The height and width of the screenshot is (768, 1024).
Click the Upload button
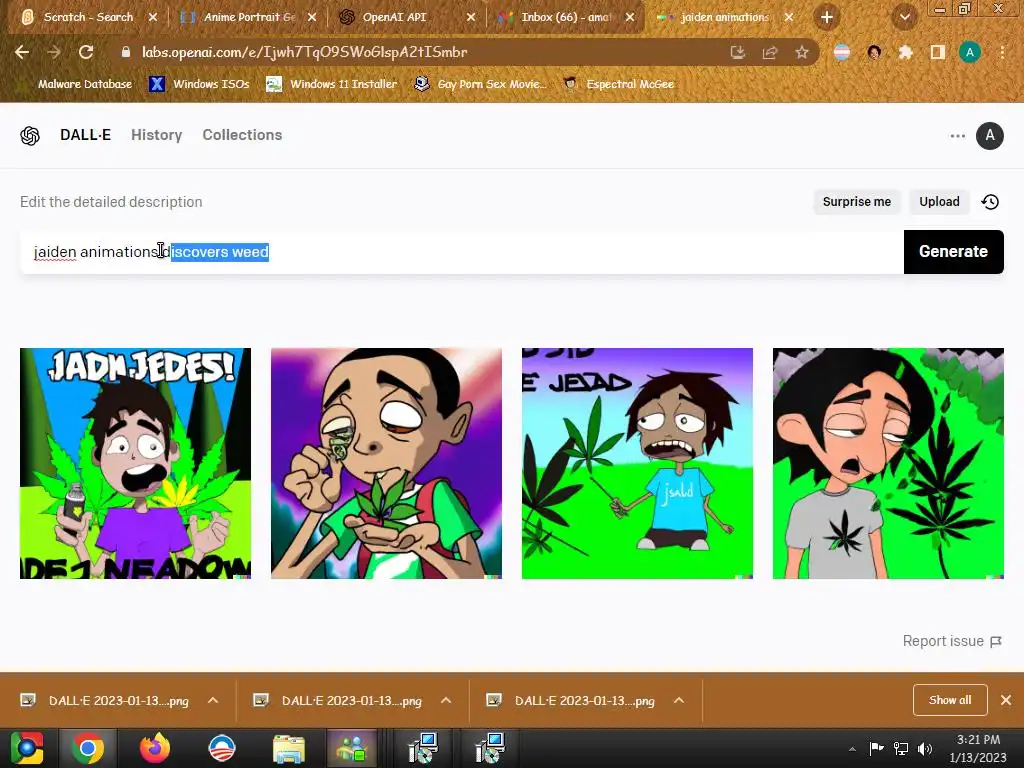(x=939, y=202)
